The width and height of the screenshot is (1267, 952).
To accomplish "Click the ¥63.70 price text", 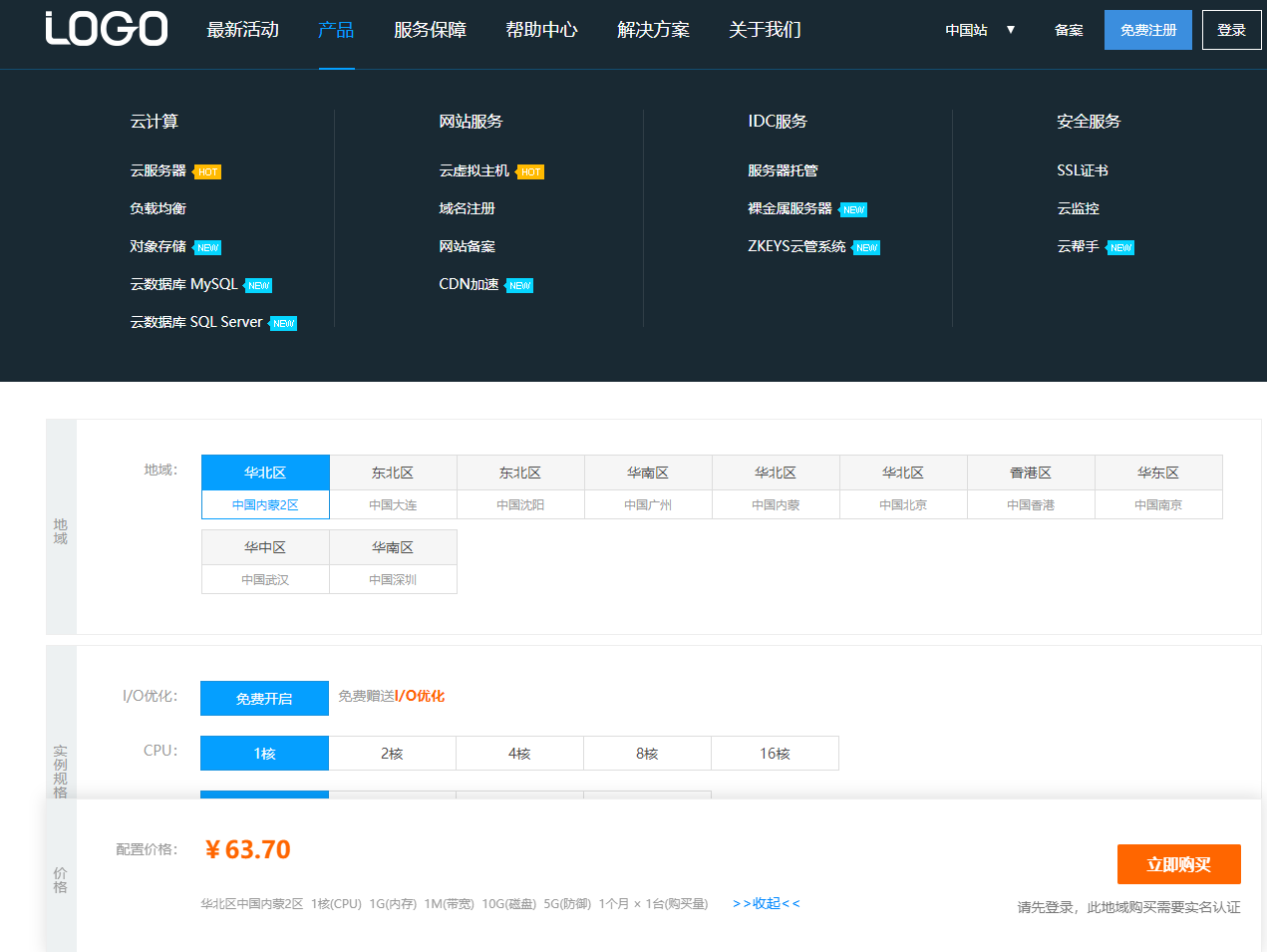I will [247, 849].
